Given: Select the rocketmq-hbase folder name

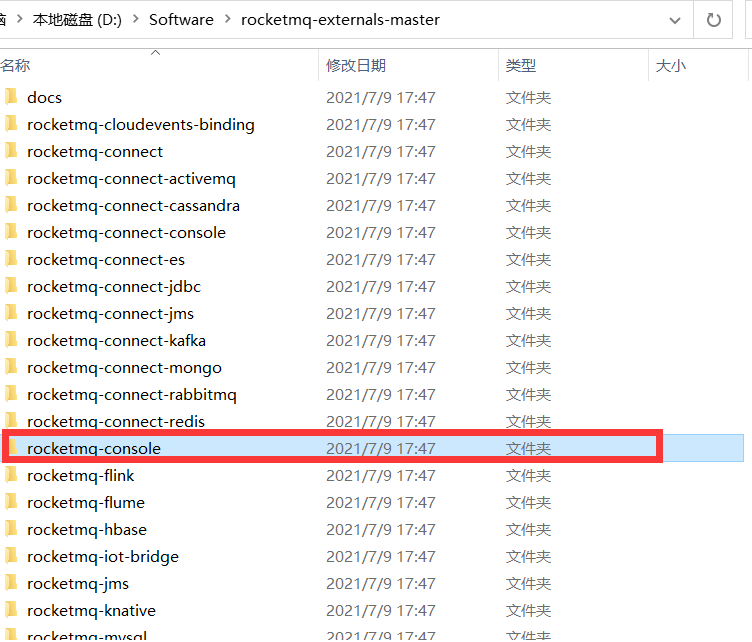Looking at the screenshot, I should click(x=87, y=530).
